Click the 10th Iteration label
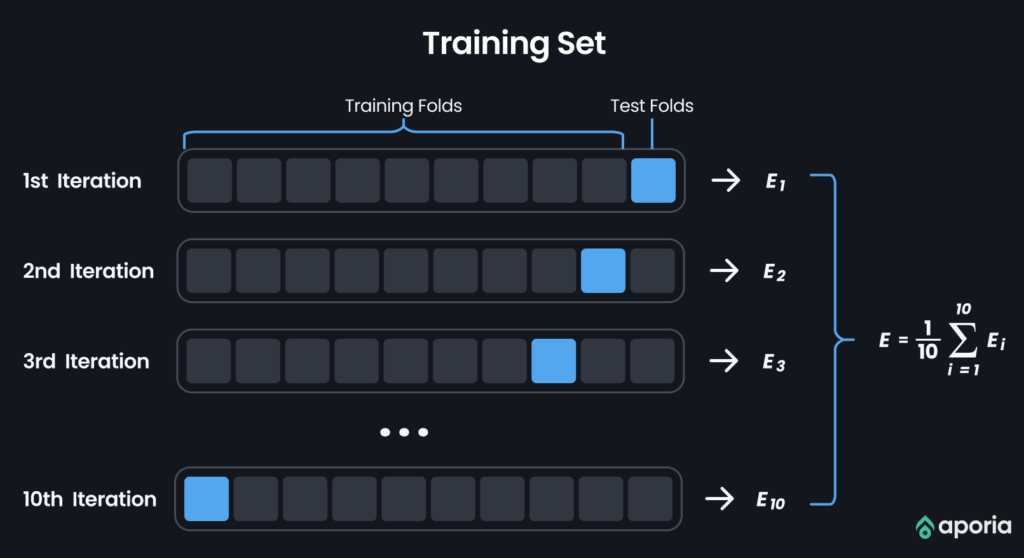 (x=89, y=499)
